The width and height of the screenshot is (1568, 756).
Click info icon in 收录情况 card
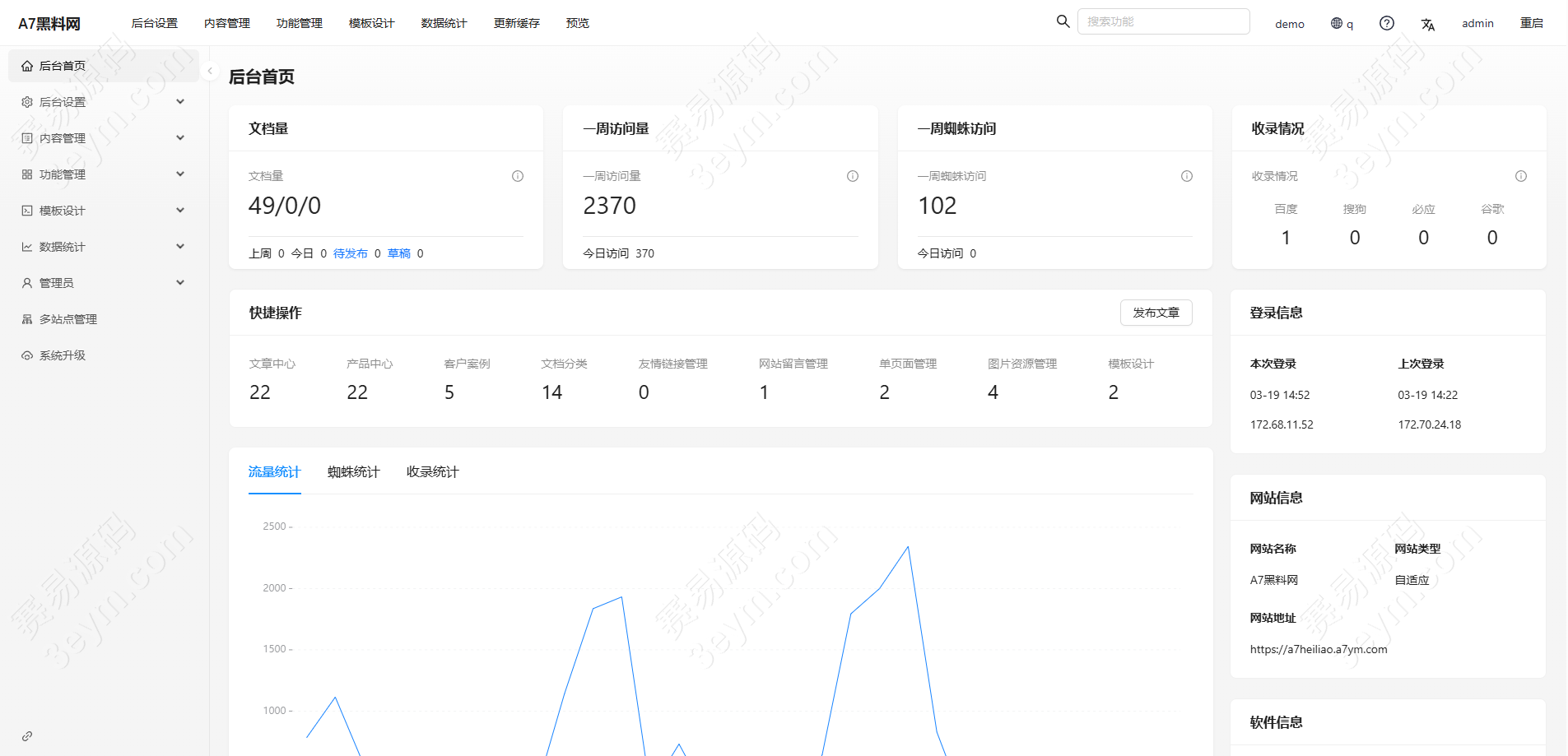point(1520,176)
